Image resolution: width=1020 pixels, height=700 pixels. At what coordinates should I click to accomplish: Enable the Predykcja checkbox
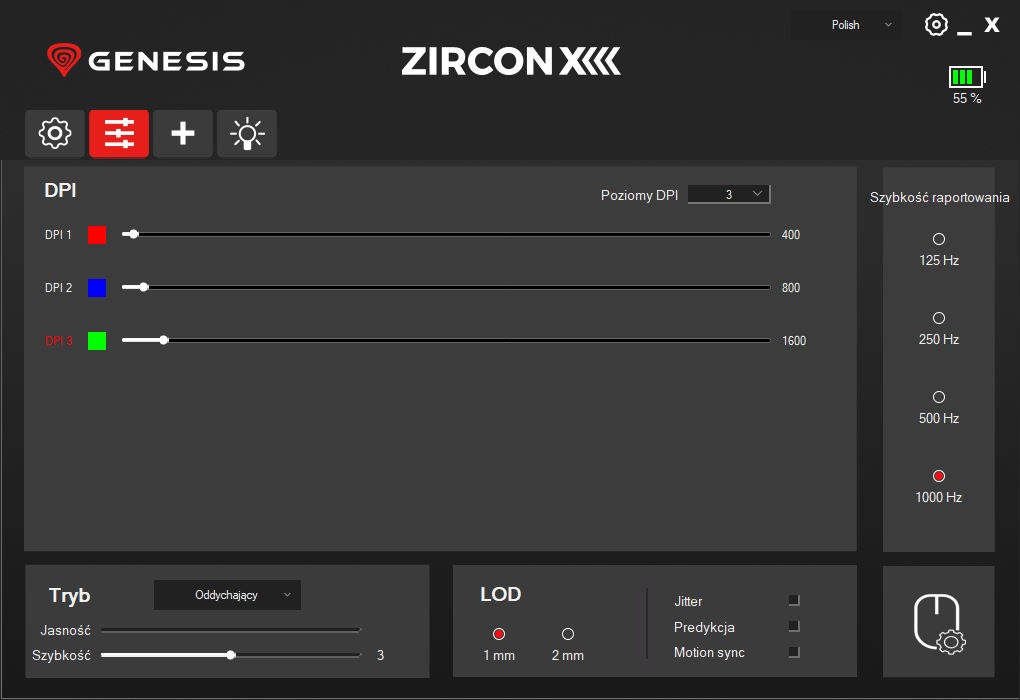794,627
